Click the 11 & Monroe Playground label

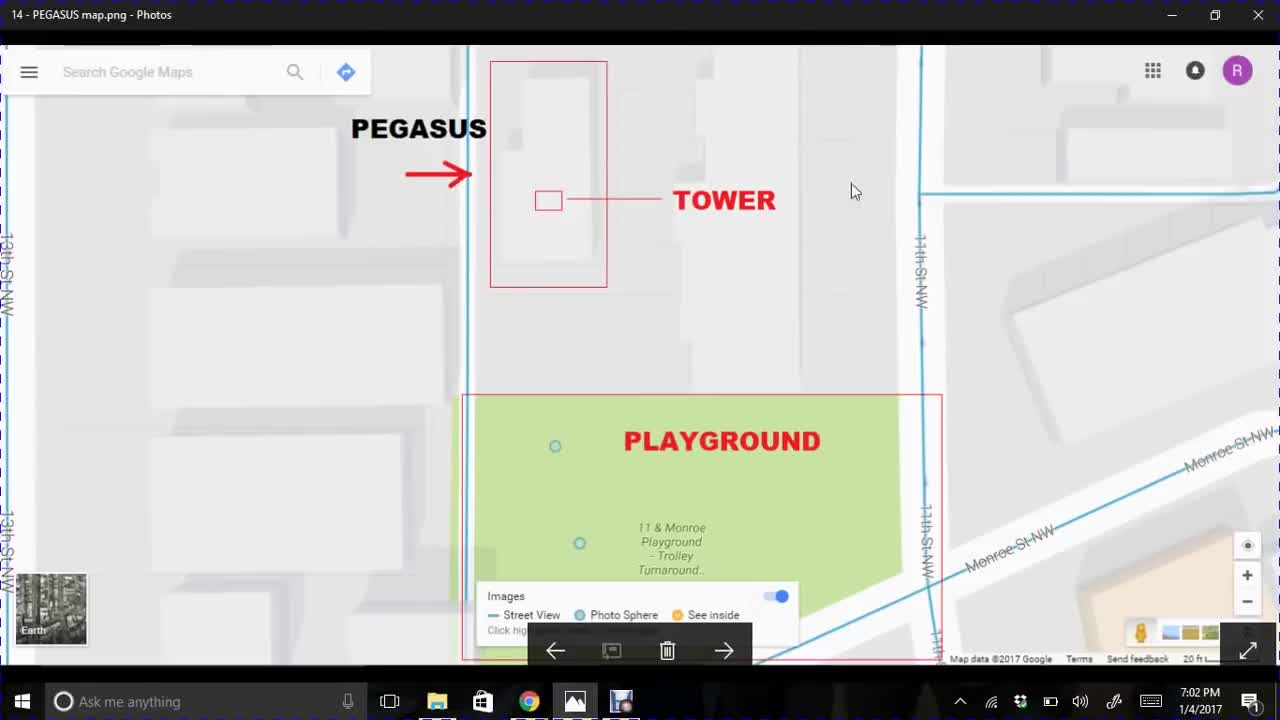[x=672, y=549]
